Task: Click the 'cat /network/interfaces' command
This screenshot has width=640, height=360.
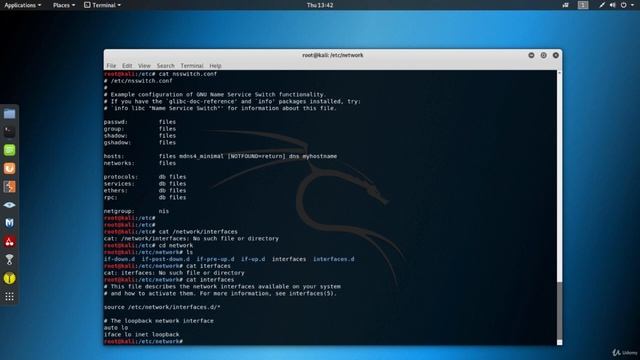Action: click(198, 232)
